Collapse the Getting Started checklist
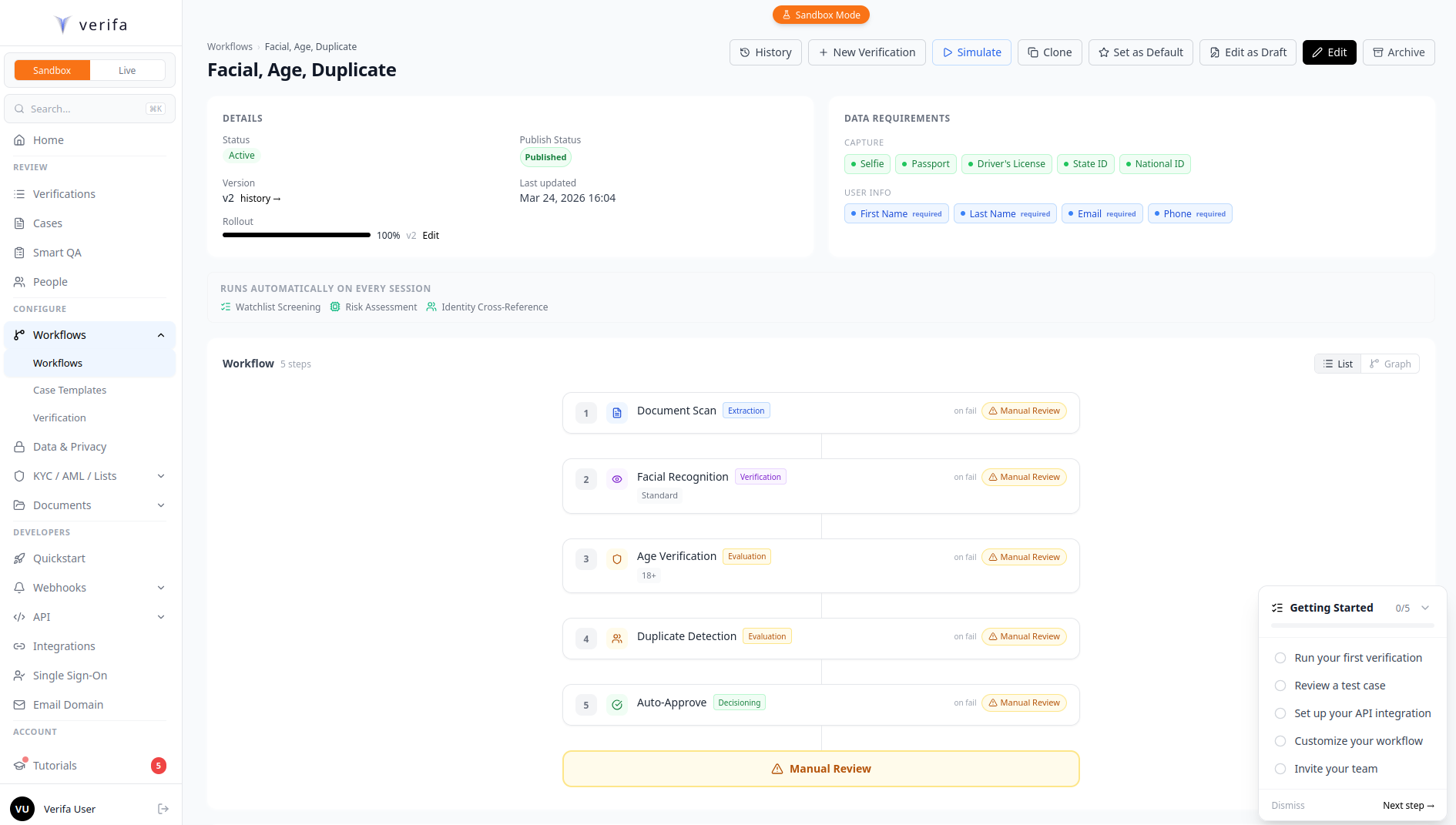 [x=1427, y=607]
